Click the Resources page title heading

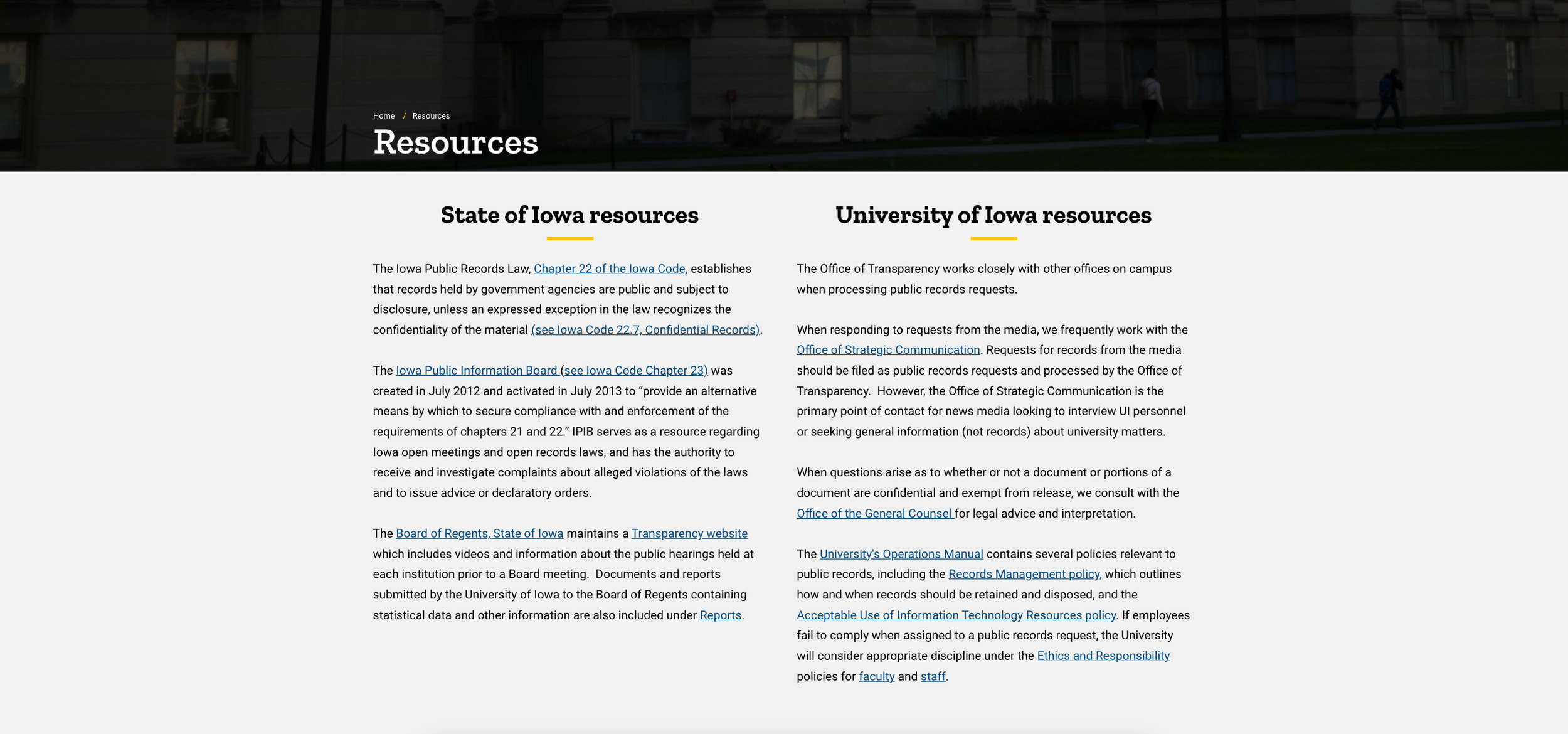coord(455,142)
